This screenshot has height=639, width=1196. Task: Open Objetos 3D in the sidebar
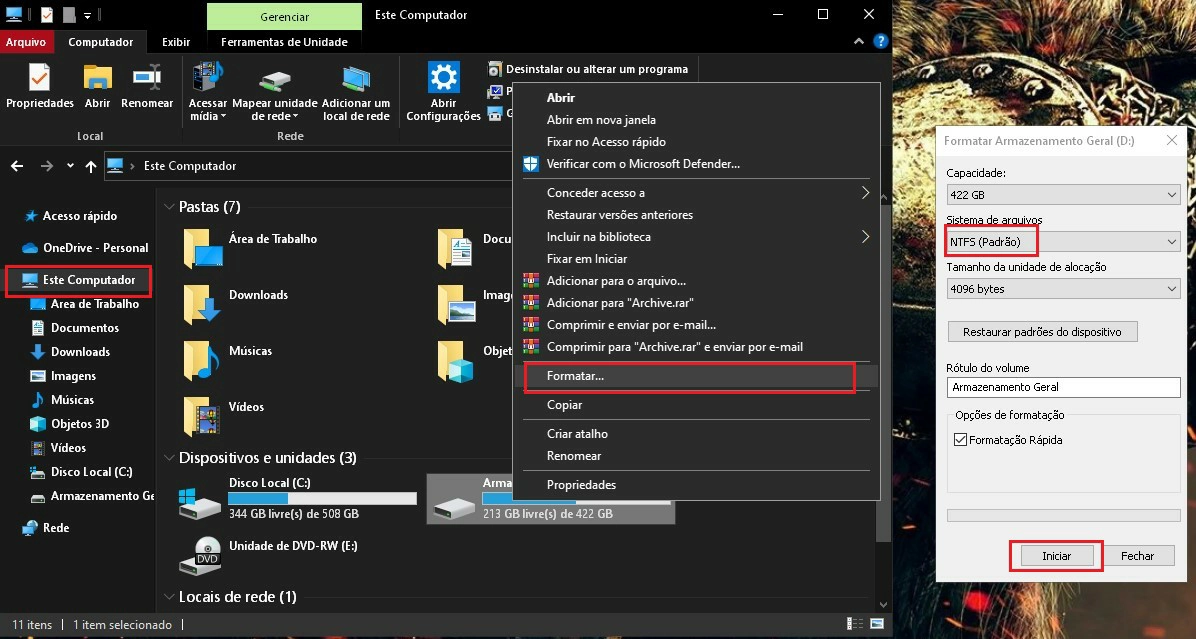(x=79, y=424)
